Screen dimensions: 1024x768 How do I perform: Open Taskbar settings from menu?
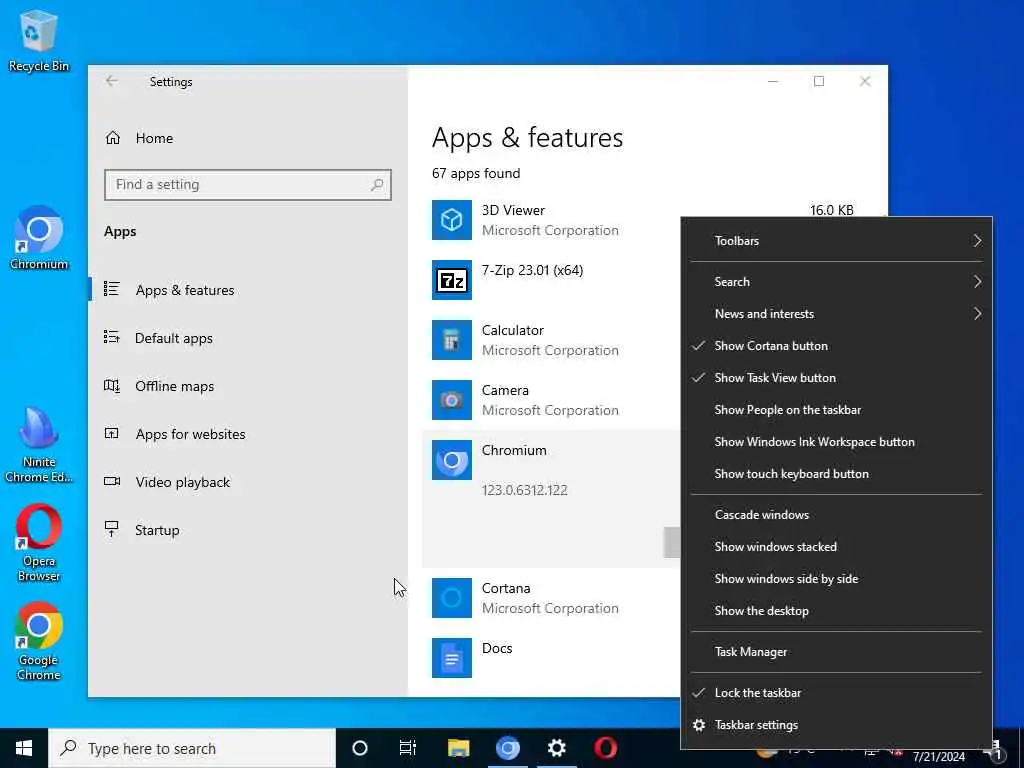pos(836,725)
